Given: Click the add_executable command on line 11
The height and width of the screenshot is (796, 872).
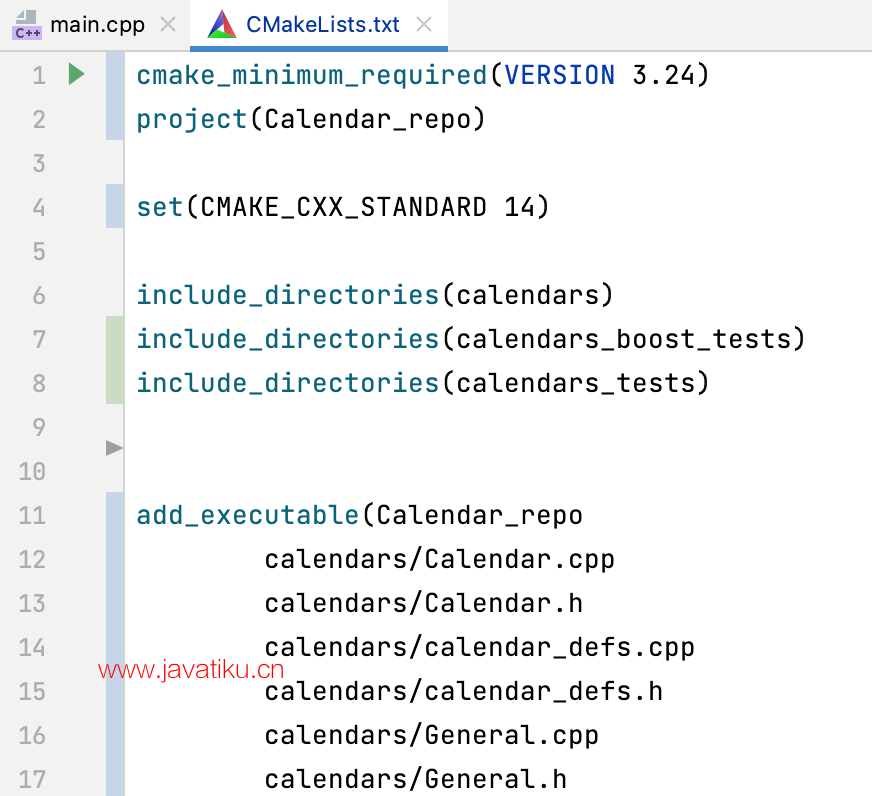Looking at the screenshot, I should pyautogui.click(x=248, y=515).
